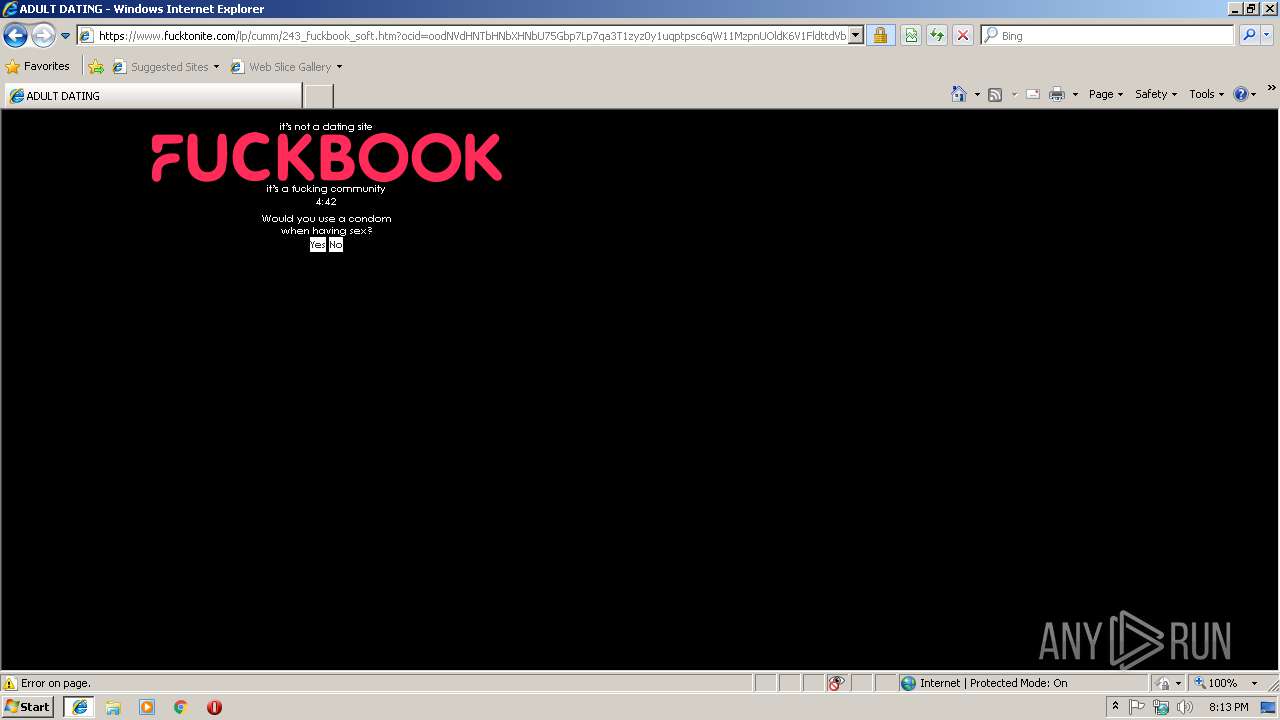Run a search with the magnifier button

pos(1249,36)
